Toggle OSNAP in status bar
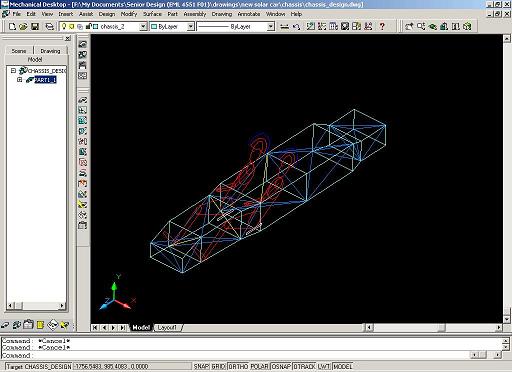The width and height of the screenshot is (512, 372). (281, 366)
